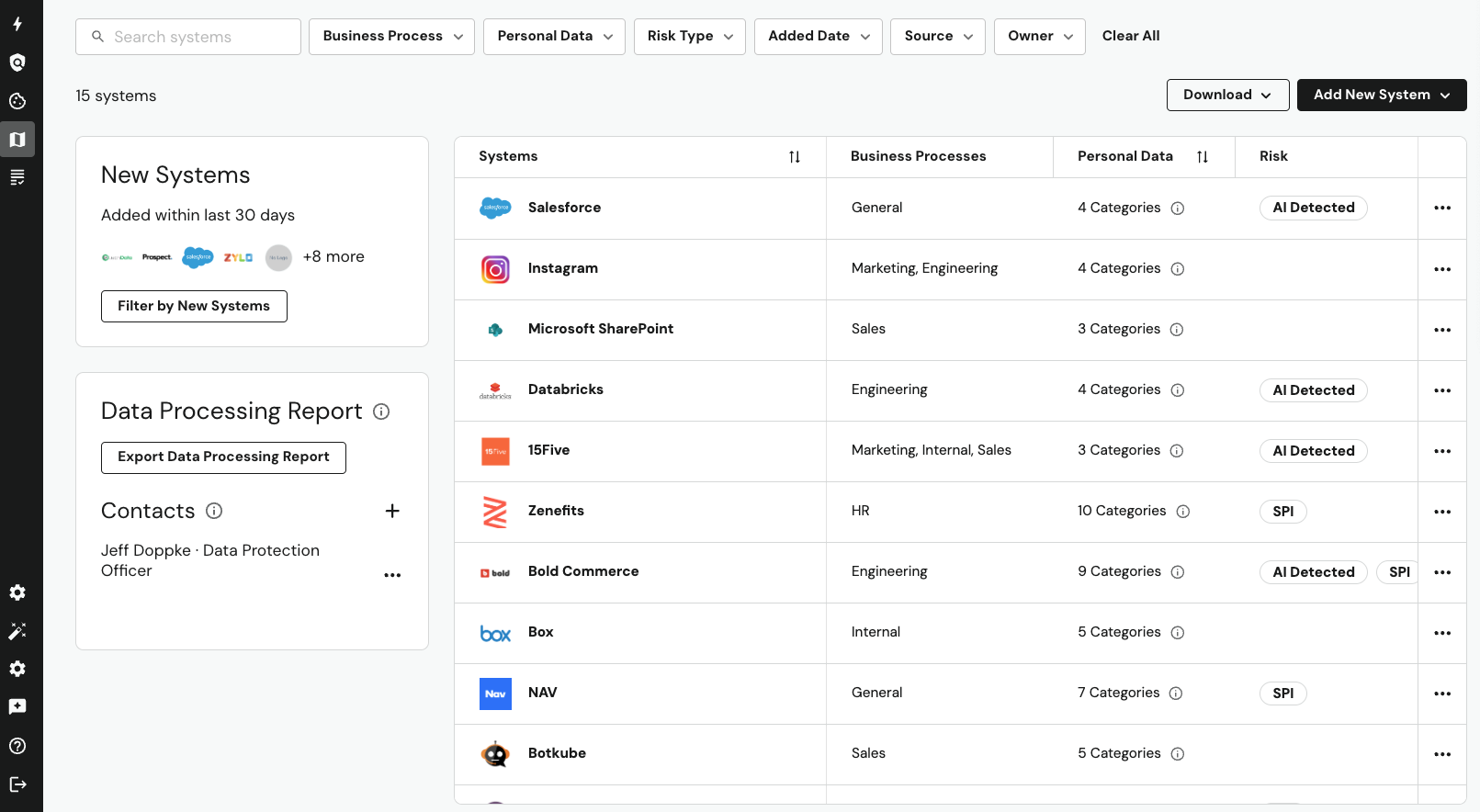Open the three-dot menu for Botkube row
The height and width of the screenshot is (812, 1480).
point(1442,754)
